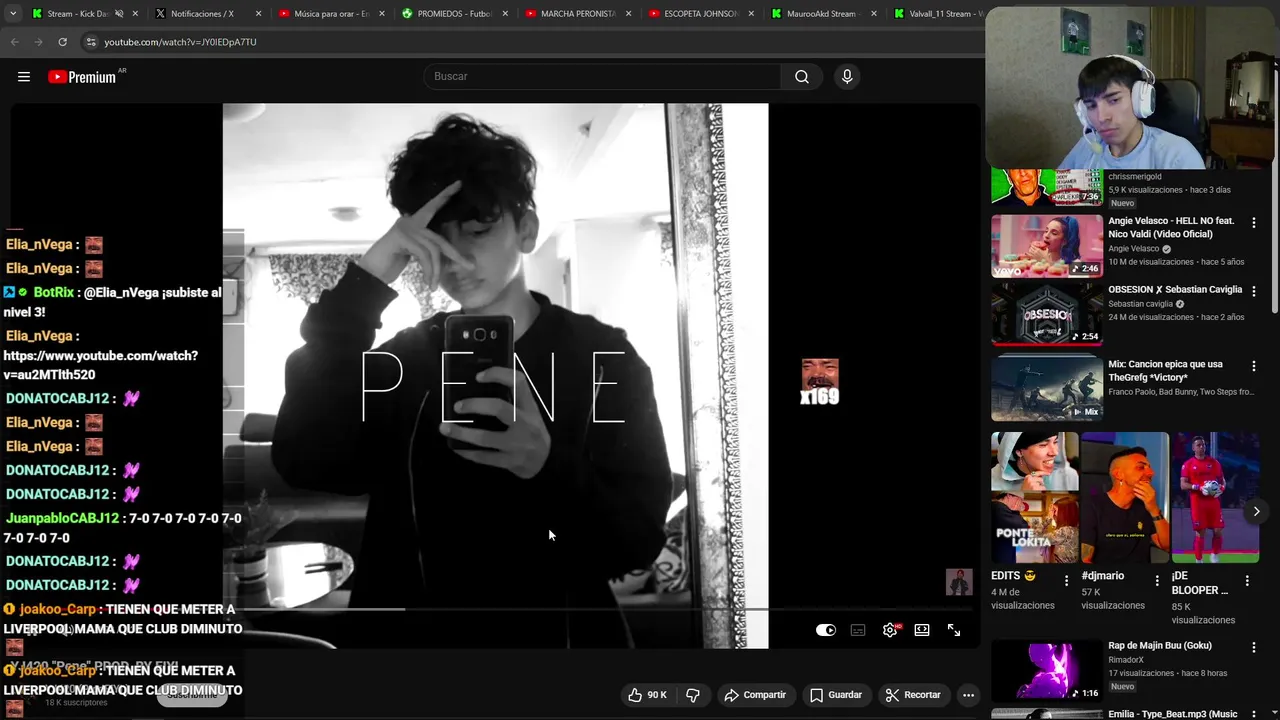Click the youtube.com address bar URL
Image resolution: width=1280 pixels, height=720 pixels.
[180, 42]
